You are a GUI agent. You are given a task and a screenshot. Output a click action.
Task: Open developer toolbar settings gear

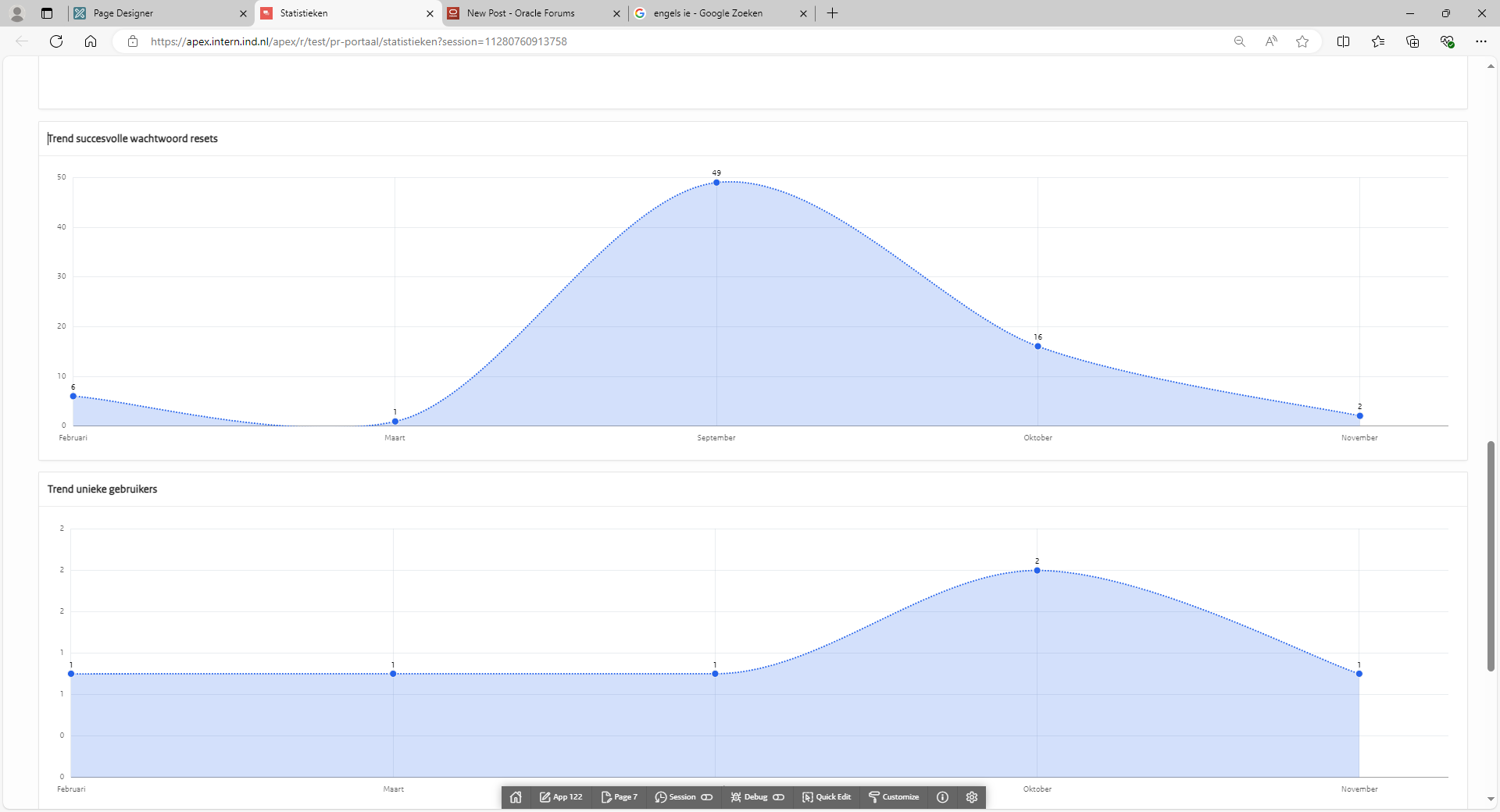tap(971, 797)
